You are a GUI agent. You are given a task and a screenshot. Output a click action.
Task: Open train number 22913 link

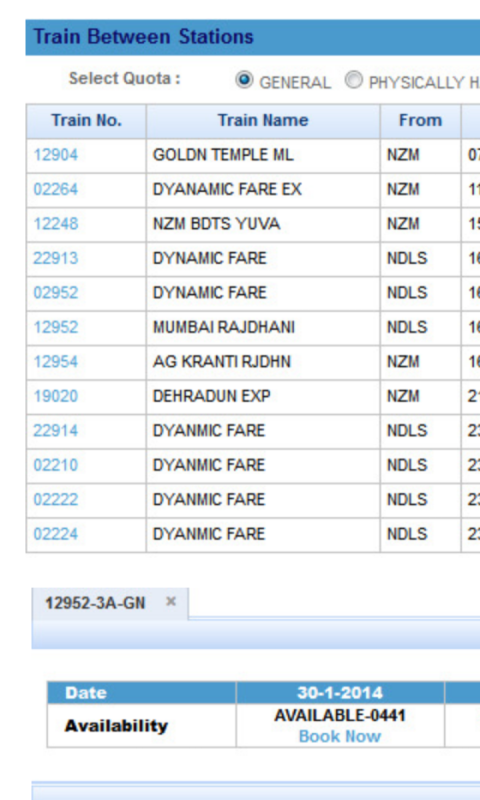point(56,258)
